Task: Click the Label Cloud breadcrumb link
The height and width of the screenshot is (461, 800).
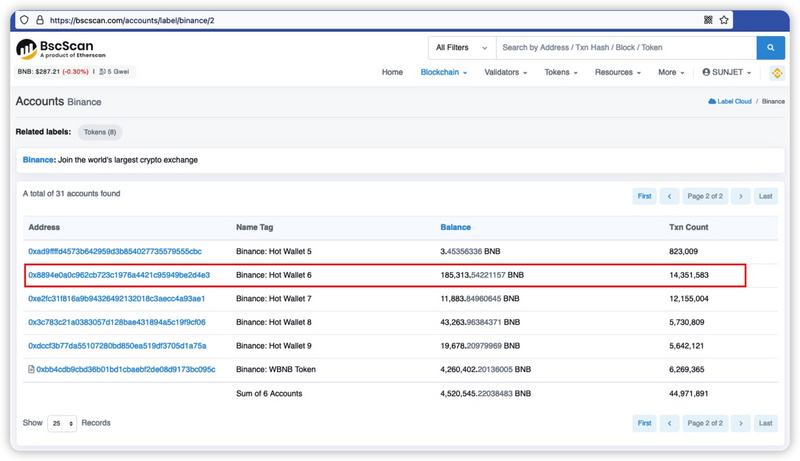Action: [730, 101]
